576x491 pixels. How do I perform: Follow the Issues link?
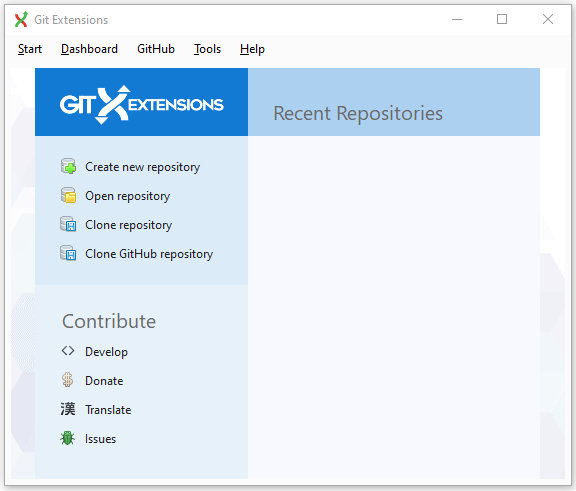click(x=100, y=438)
